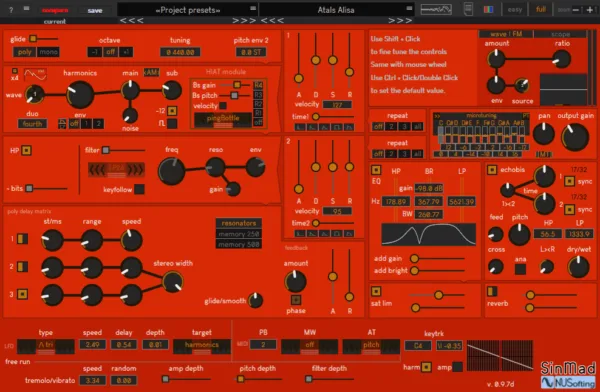Open the Atals Alisa preset dropdown
The width and height of the screenshot is (600, 392).
click(336, 10)
